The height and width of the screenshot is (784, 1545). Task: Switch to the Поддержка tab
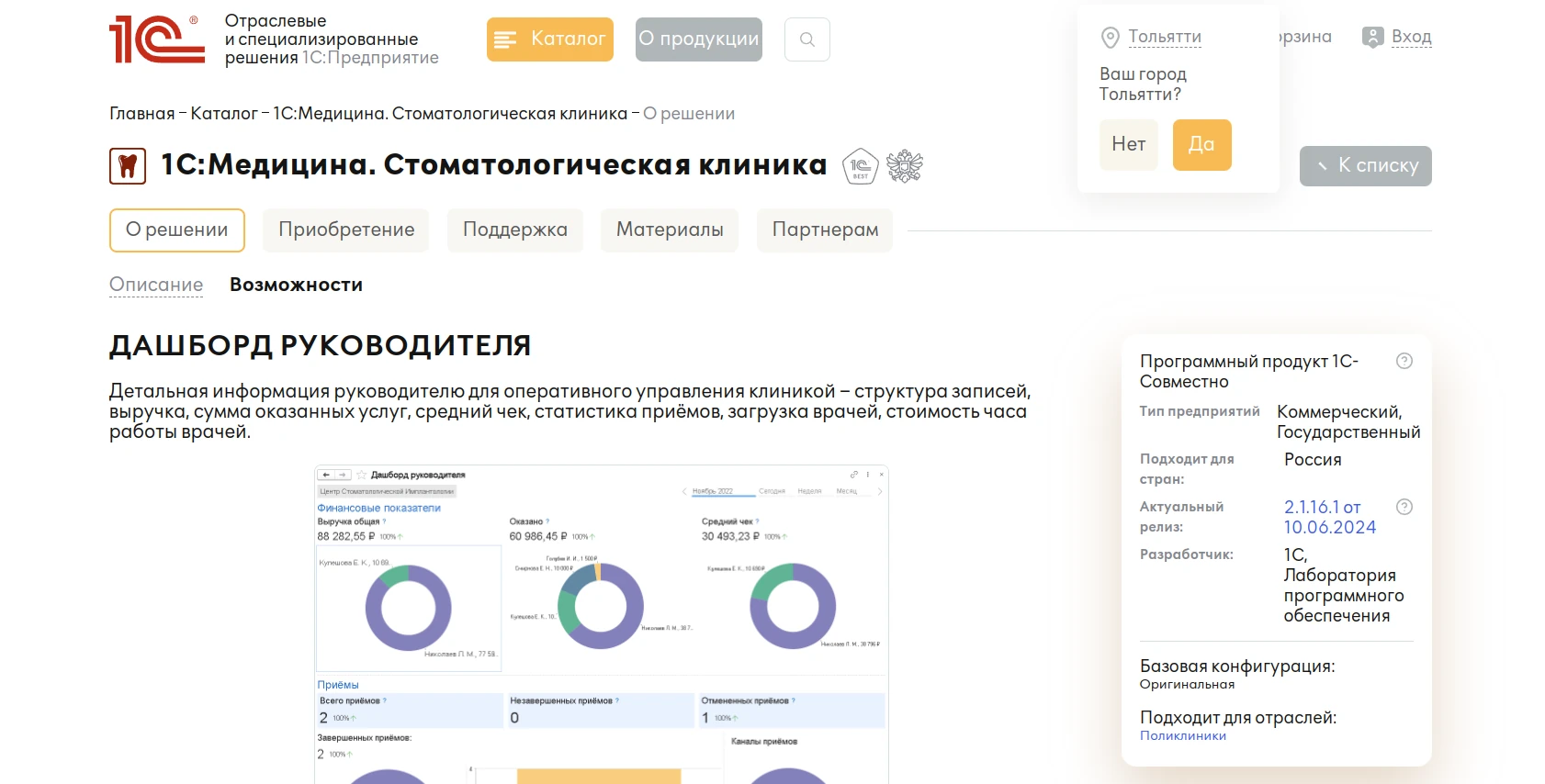(x=515, y=230)
